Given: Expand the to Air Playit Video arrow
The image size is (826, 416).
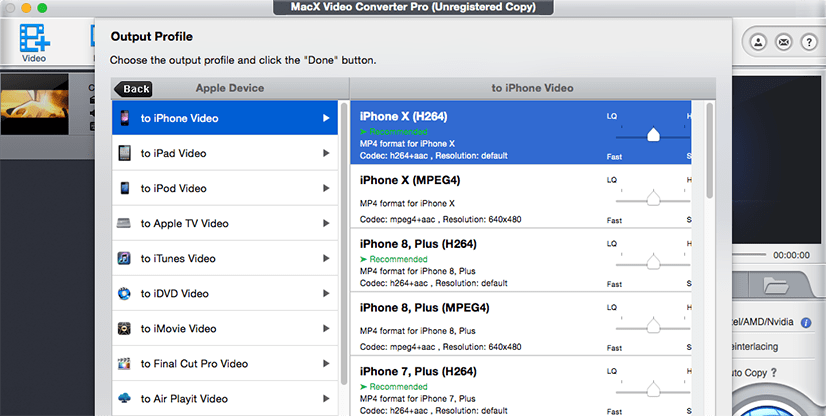Looking at the screenshot, I should (x=326, y=399).
